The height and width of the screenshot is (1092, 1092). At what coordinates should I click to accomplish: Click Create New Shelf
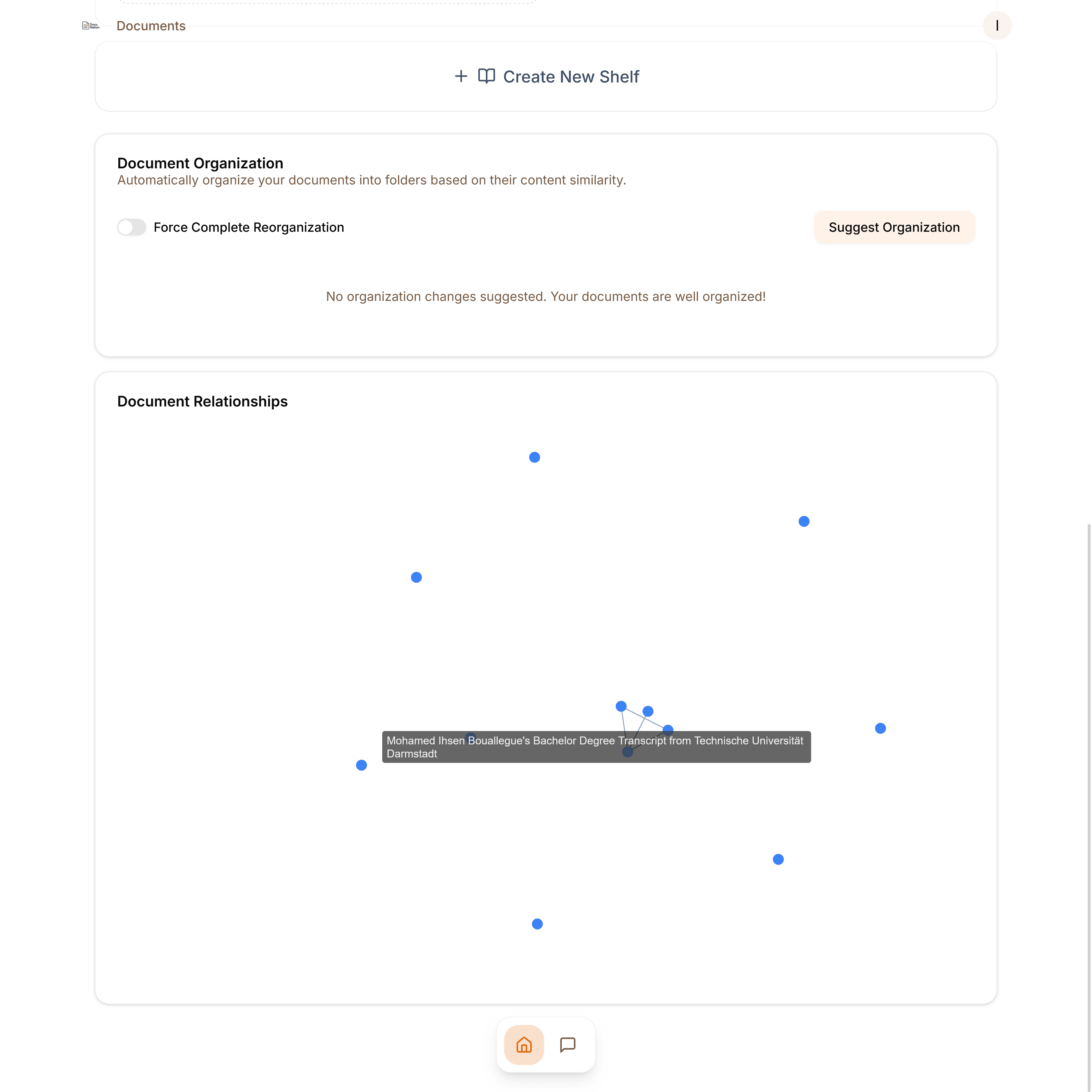[x=571, y=76]
